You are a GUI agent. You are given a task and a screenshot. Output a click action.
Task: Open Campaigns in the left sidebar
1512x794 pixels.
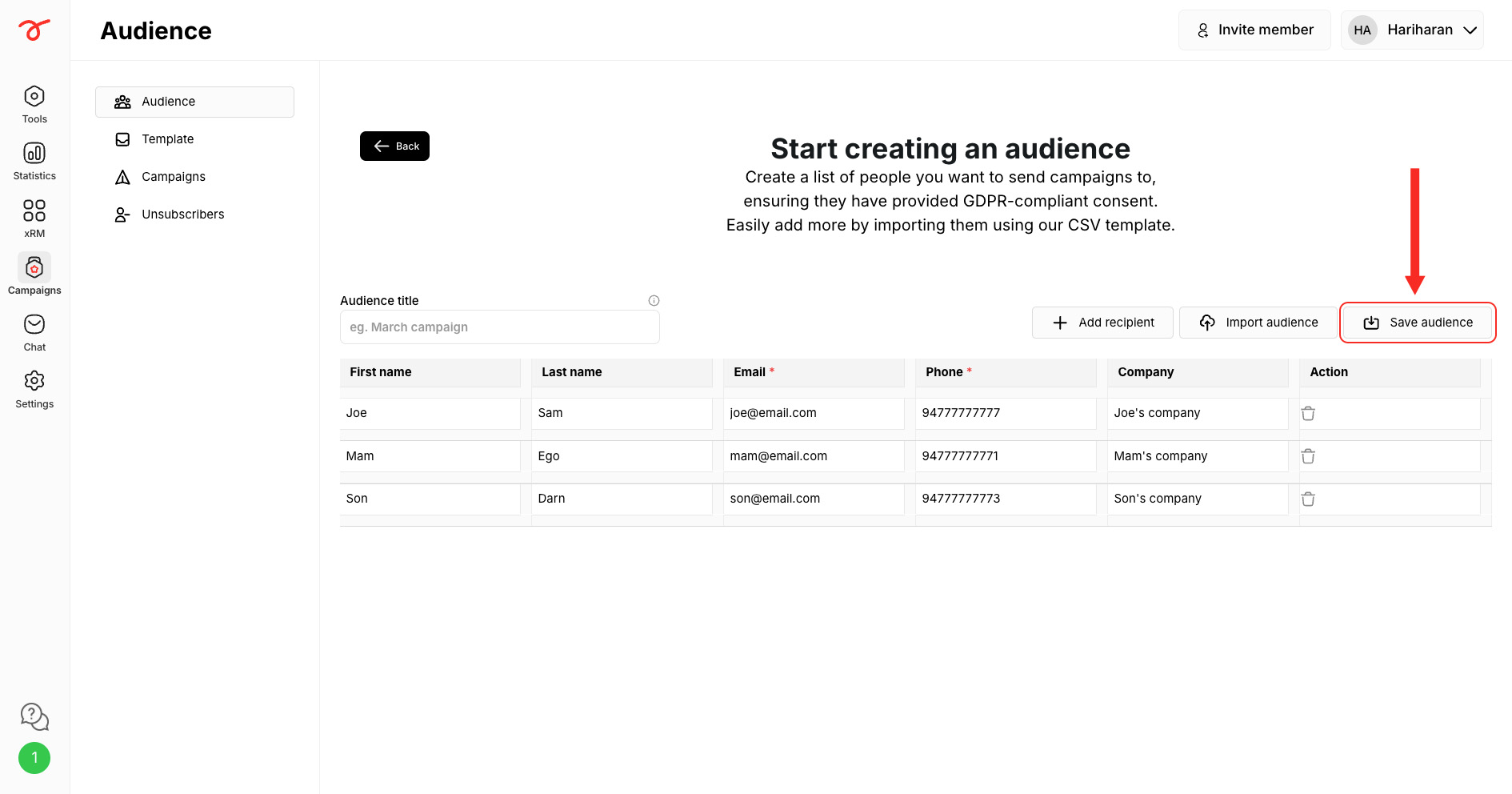coord(34,275)
